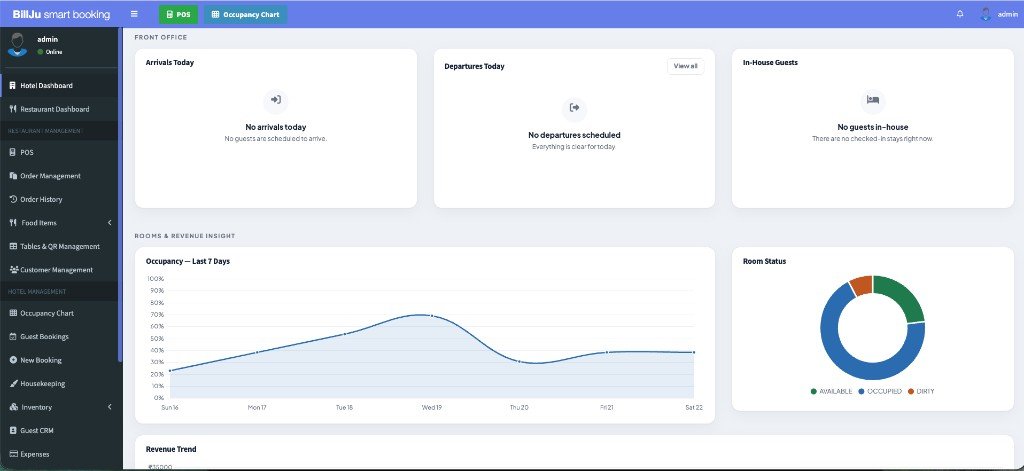Open Restaurant Dashboard in sidebar
The image size is (1024, 471).
tap(59, 109)
